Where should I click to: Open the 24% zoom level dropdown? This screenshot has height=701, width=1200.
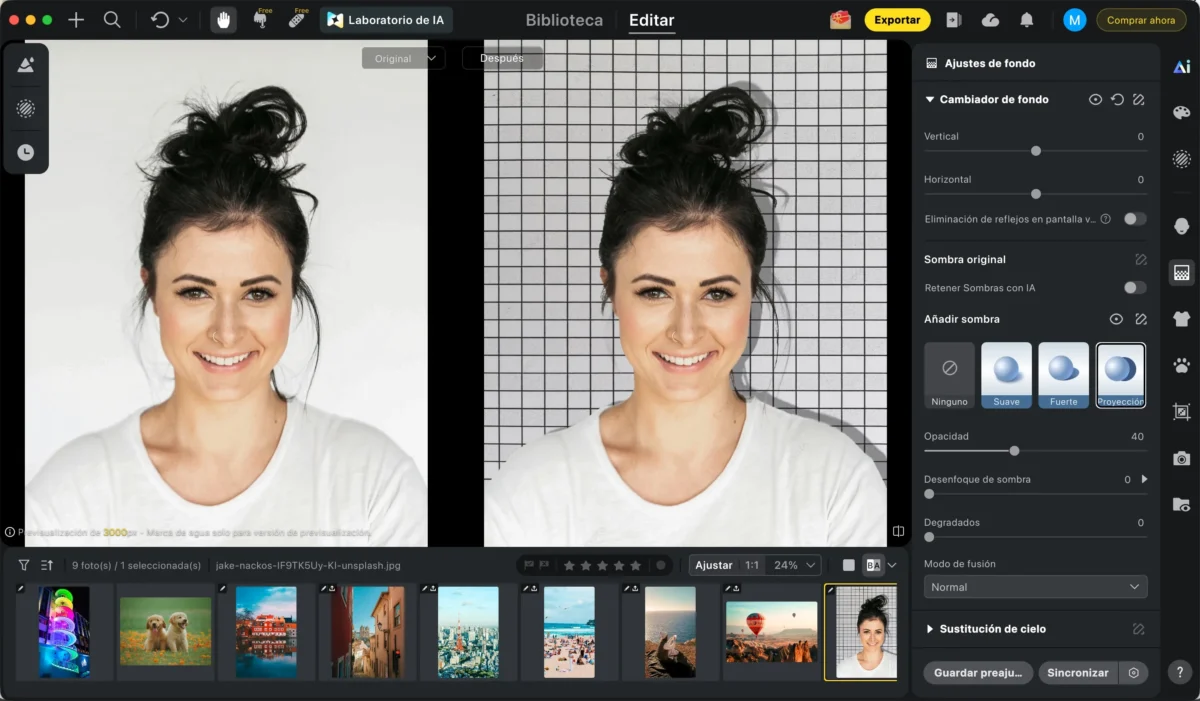click(x=796, y=565)
